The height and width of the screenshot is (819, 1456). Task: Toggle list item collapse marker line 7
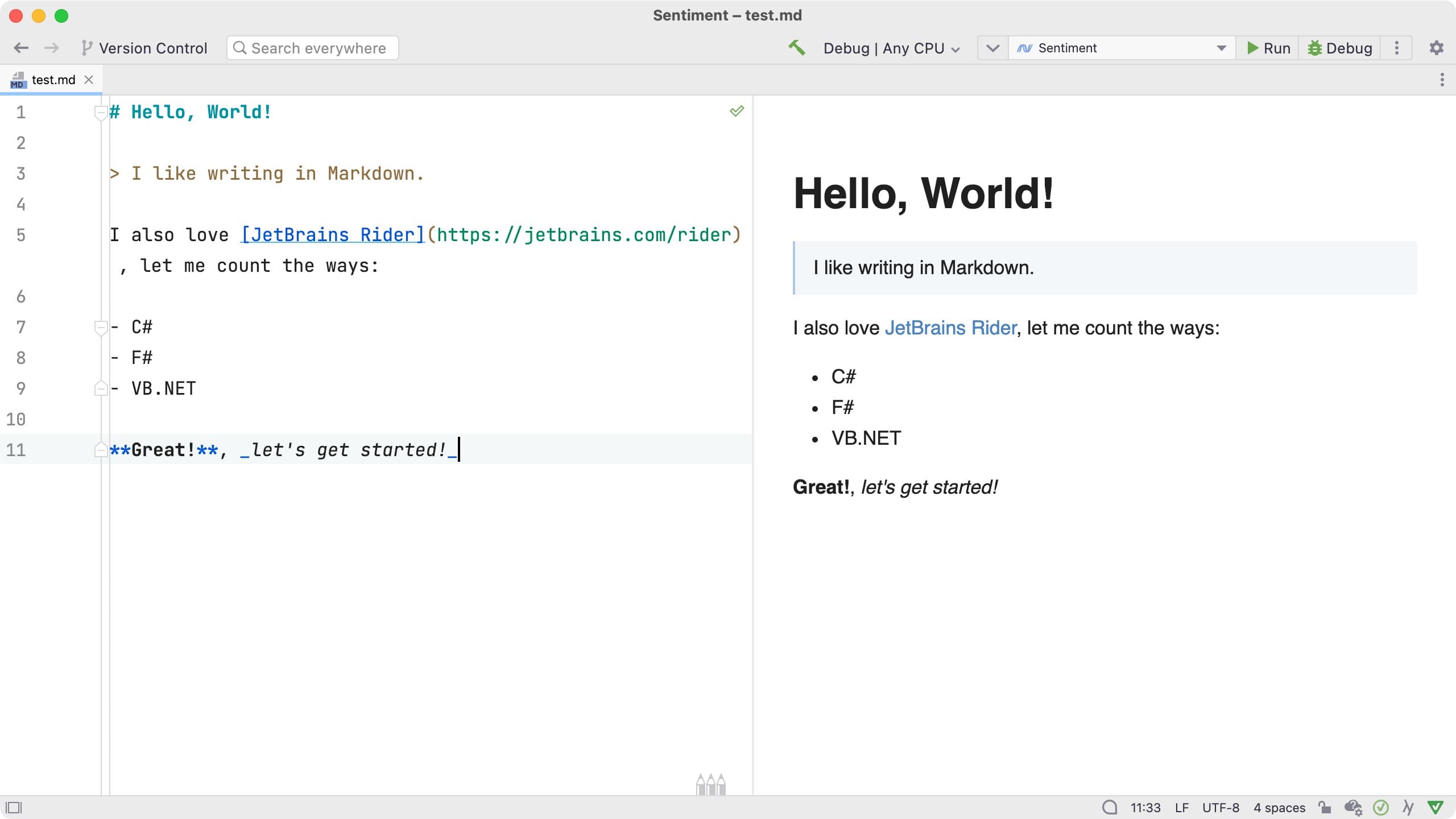click(x=96, y=327)
